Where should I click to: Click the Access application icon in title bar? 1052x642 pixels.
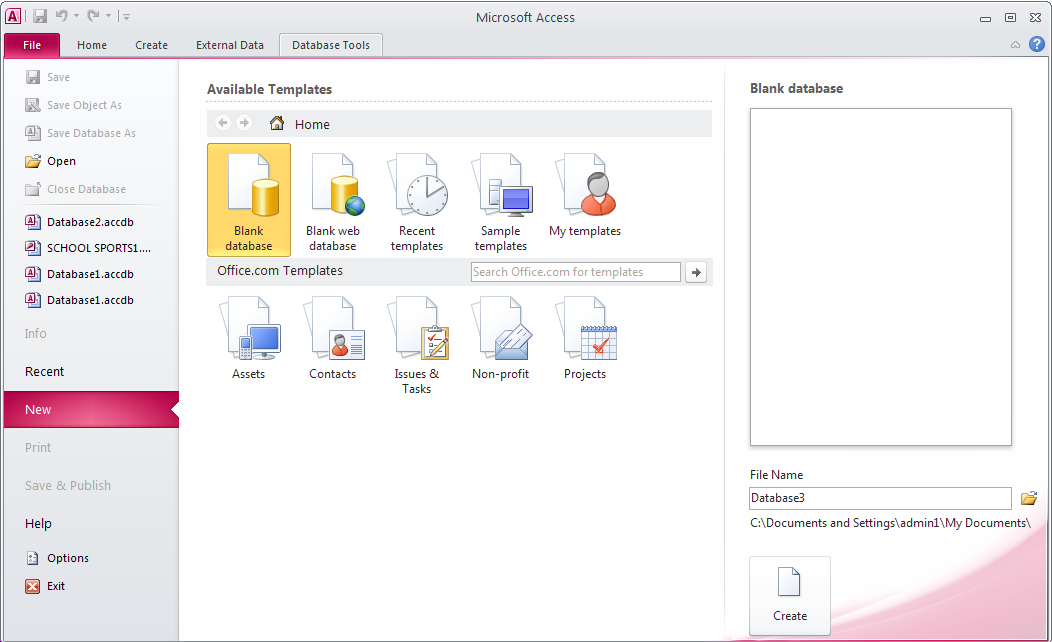[x=13, y=16]
